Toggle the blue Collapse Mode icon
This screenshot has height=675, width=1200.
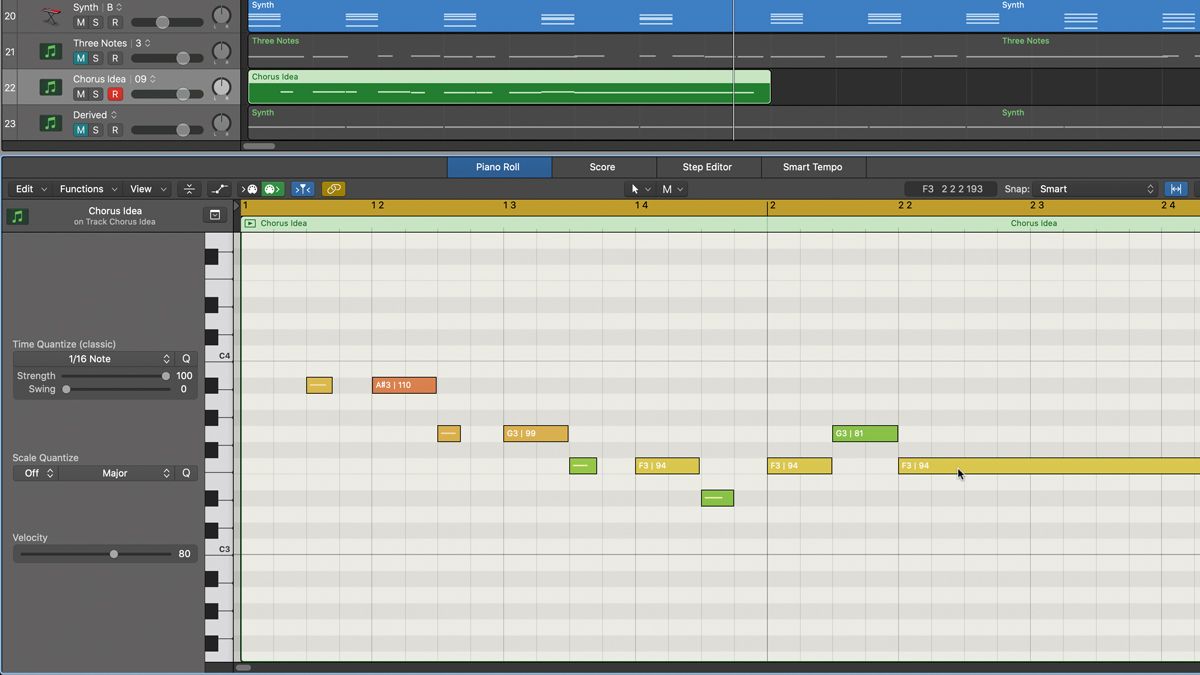pos(303,188)
